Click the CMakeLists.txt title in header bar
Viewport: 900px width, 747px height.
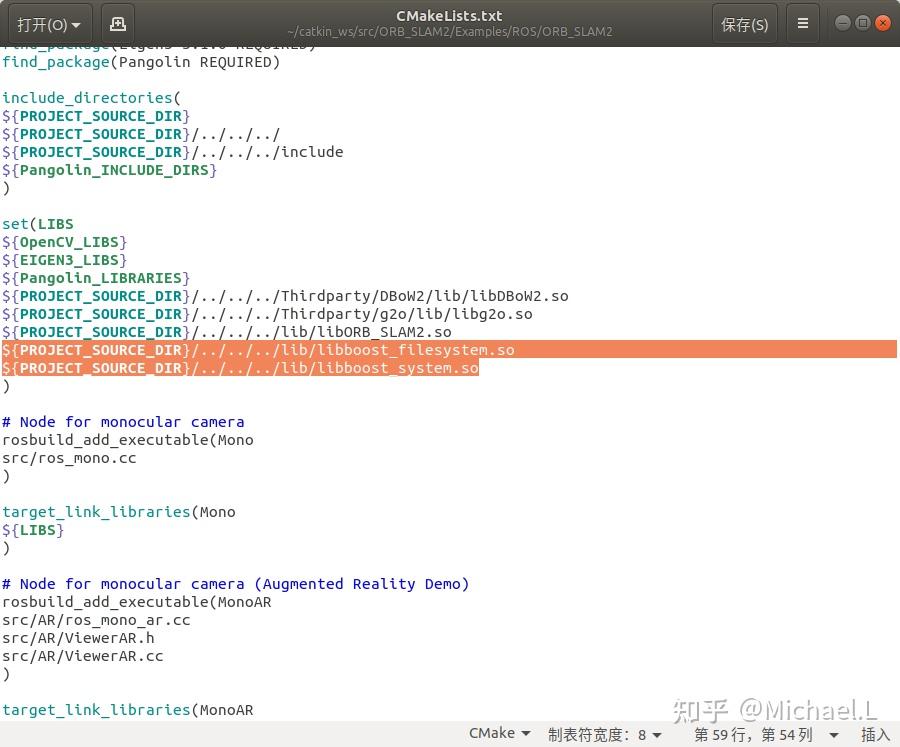tap(449, 16)
